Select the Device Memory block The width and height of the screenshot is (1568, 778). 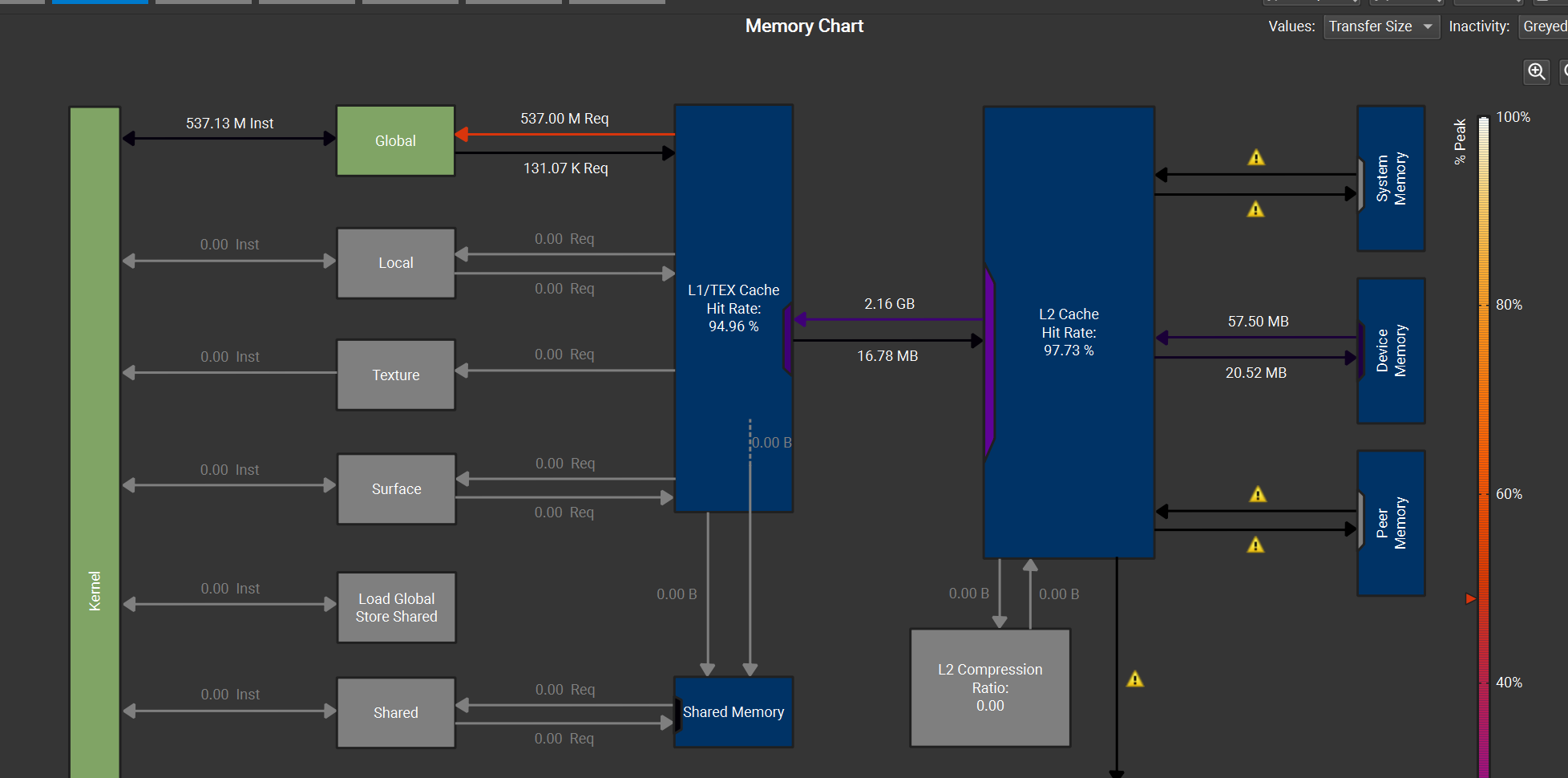click(1391, 351)
